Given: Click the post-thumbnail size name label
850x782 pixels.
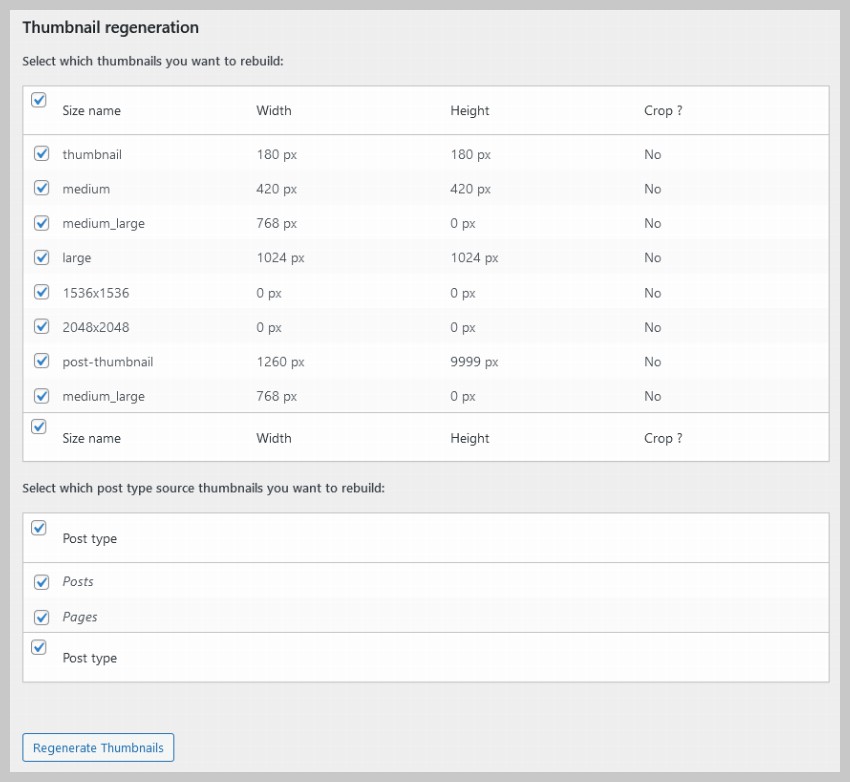Looking at the screenshot, I should click(x=107, y=362).
